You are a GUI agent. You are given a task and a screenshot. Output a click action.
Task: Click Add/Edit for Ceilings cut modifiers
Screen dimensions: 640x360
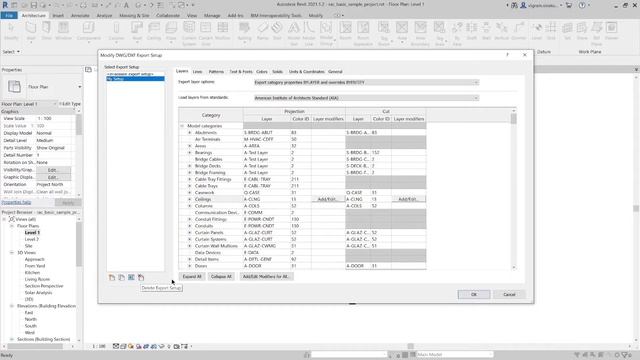(408, 199)
